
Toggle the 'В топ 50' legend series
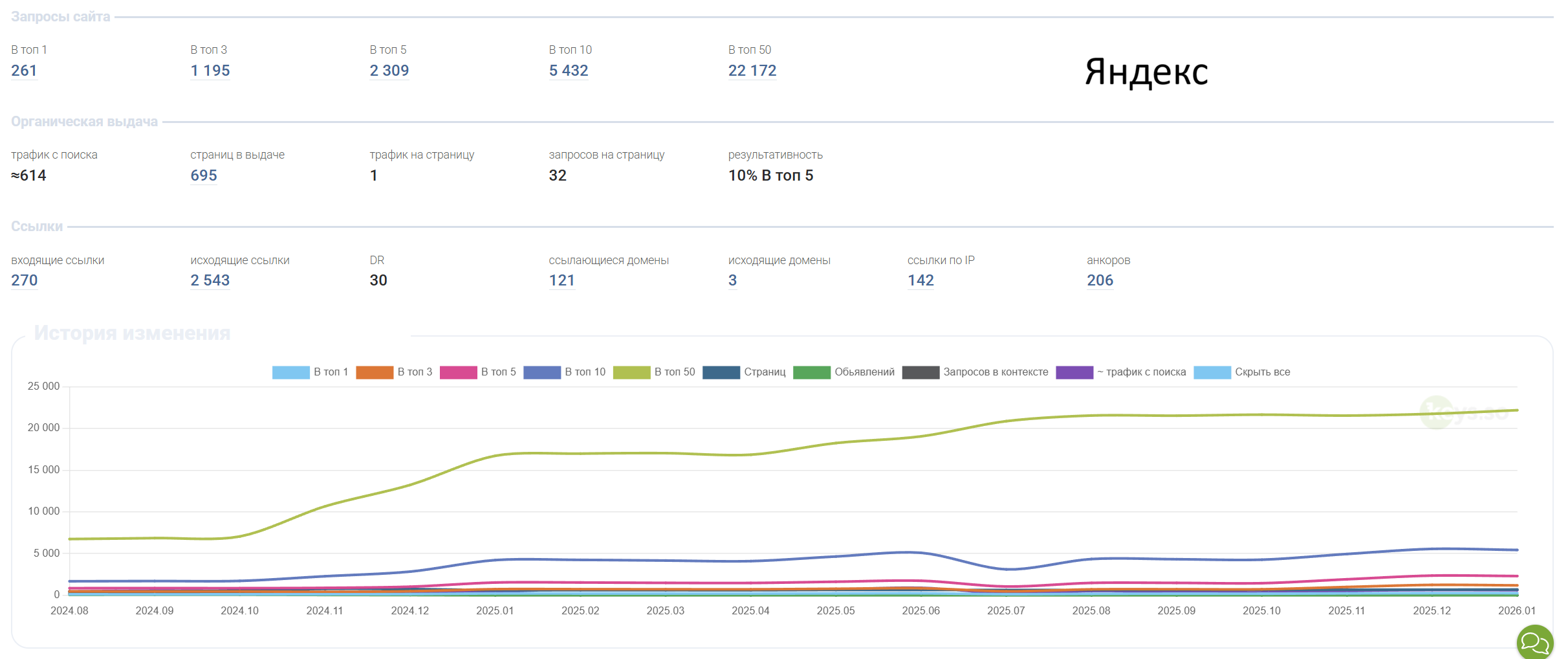tap(654, 372)
